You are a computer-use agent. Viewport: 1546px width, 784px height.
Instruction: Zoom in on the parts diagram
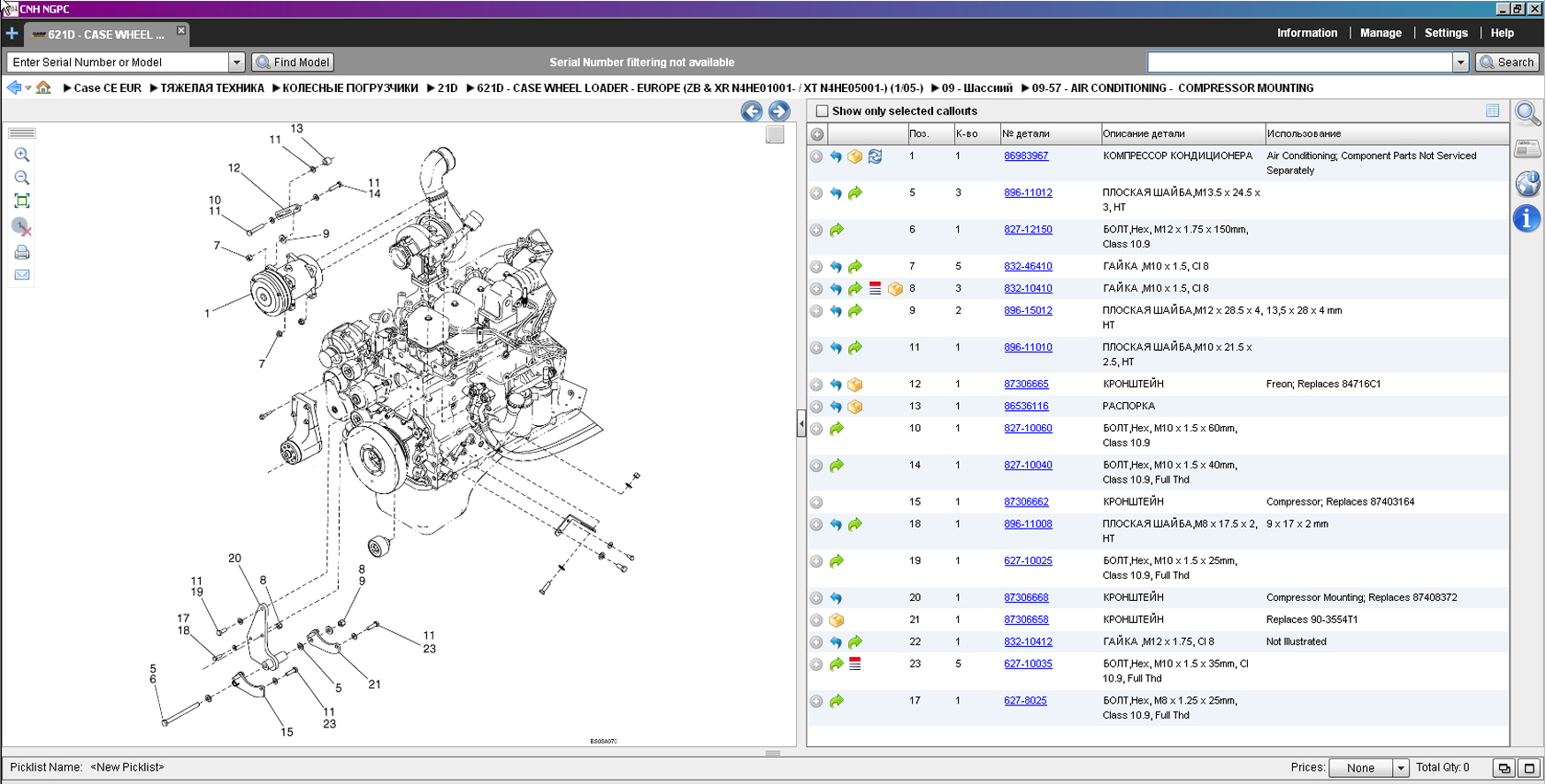point(22,155)
